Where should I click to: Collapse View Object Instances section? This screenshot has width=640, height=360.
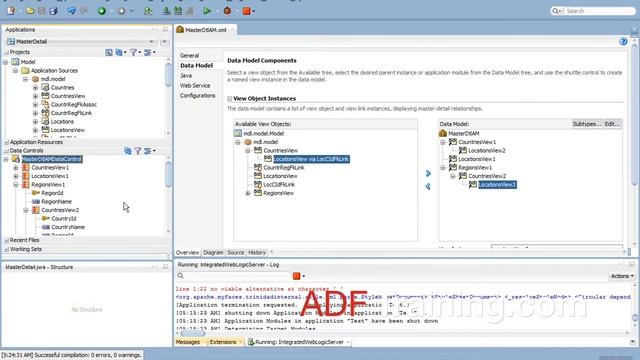(x=229, y=99)
